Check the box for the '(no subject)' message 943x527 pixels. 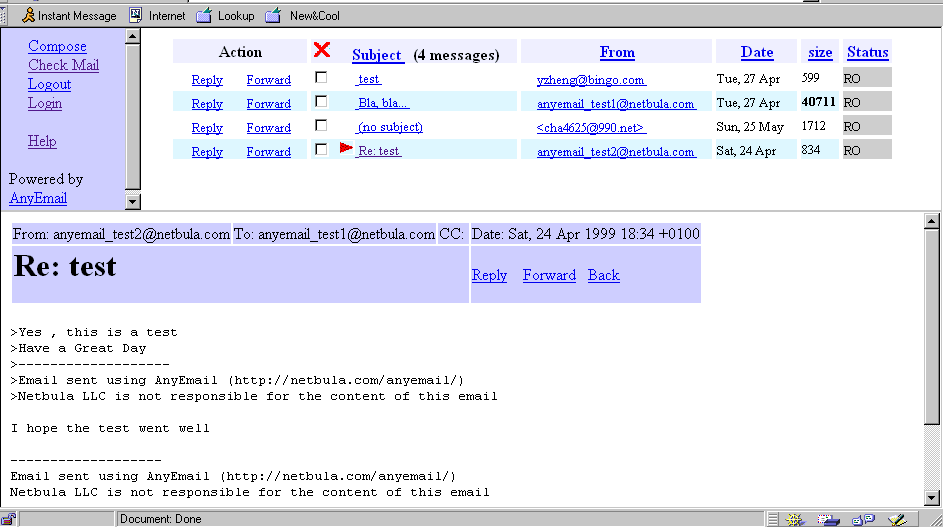click(x=321, y=126)
